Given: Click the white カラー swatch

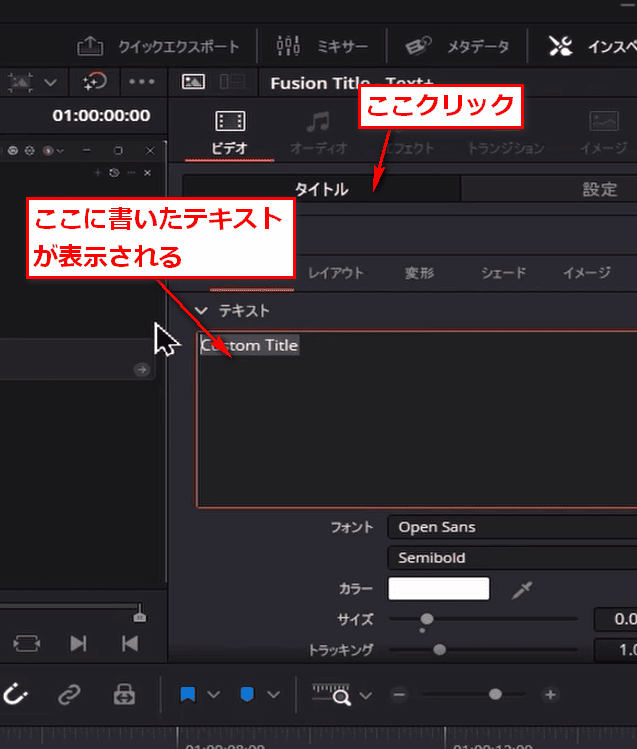Looking at the screenshot, I should (x=438, y=590).
